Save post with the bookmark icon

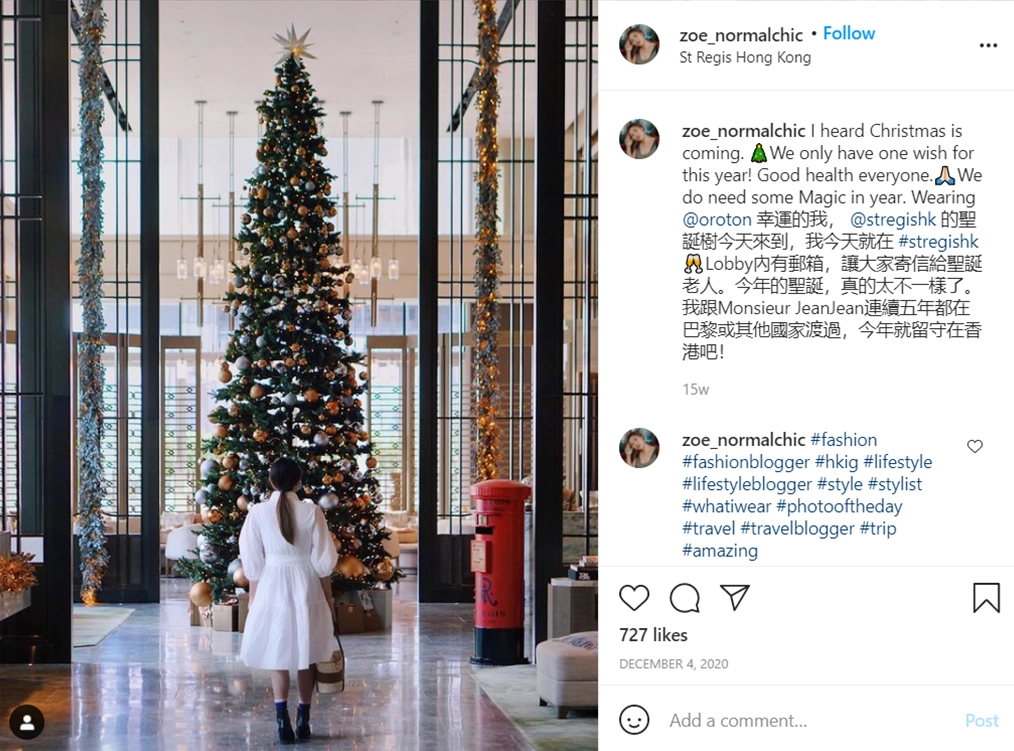(x=986, y=597)
